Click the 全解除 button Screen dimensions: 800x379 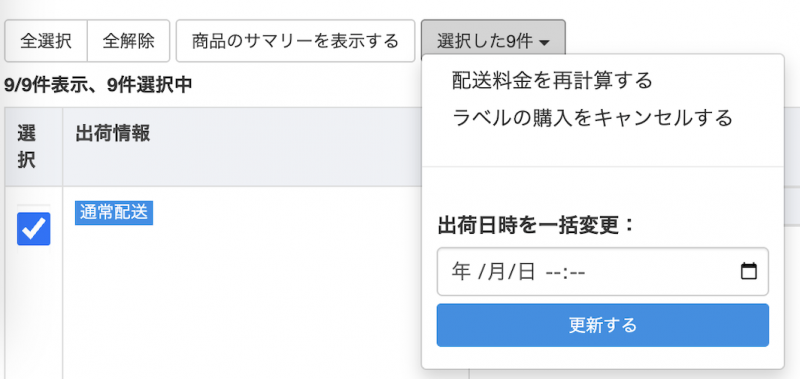(129, 41)
